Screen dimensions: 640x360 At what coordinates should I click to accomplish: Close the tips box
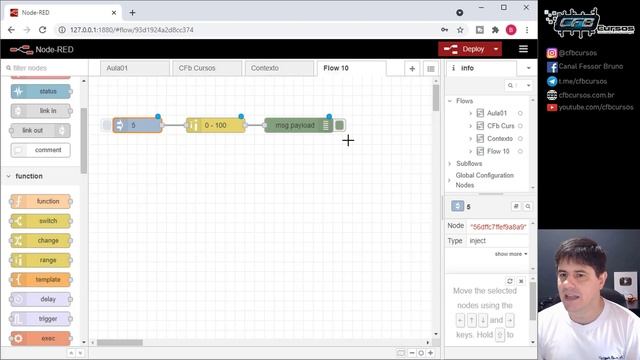tap(521, 281)
